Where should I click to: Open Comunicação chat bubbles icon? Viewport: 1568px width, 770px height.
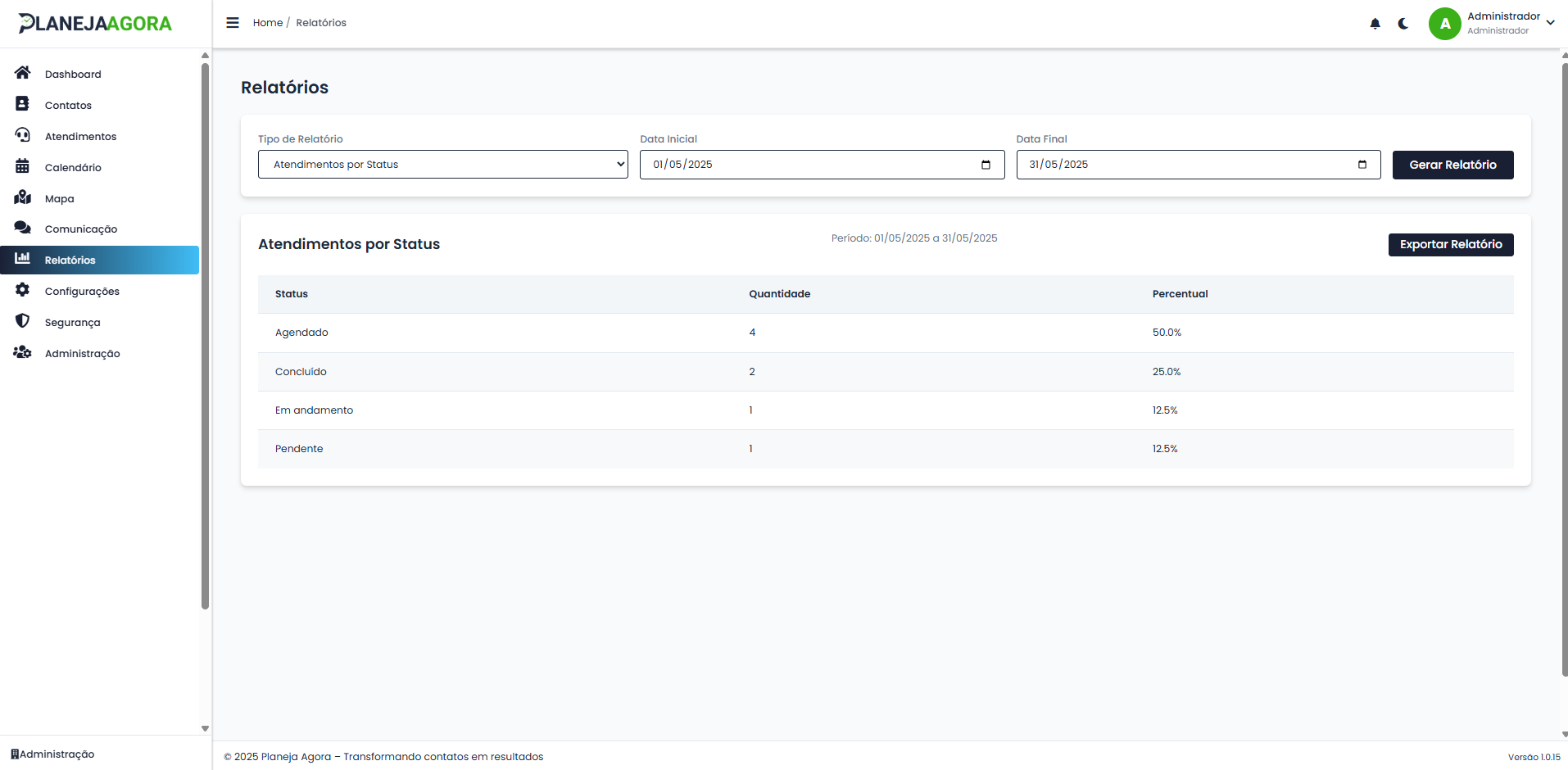23,228
